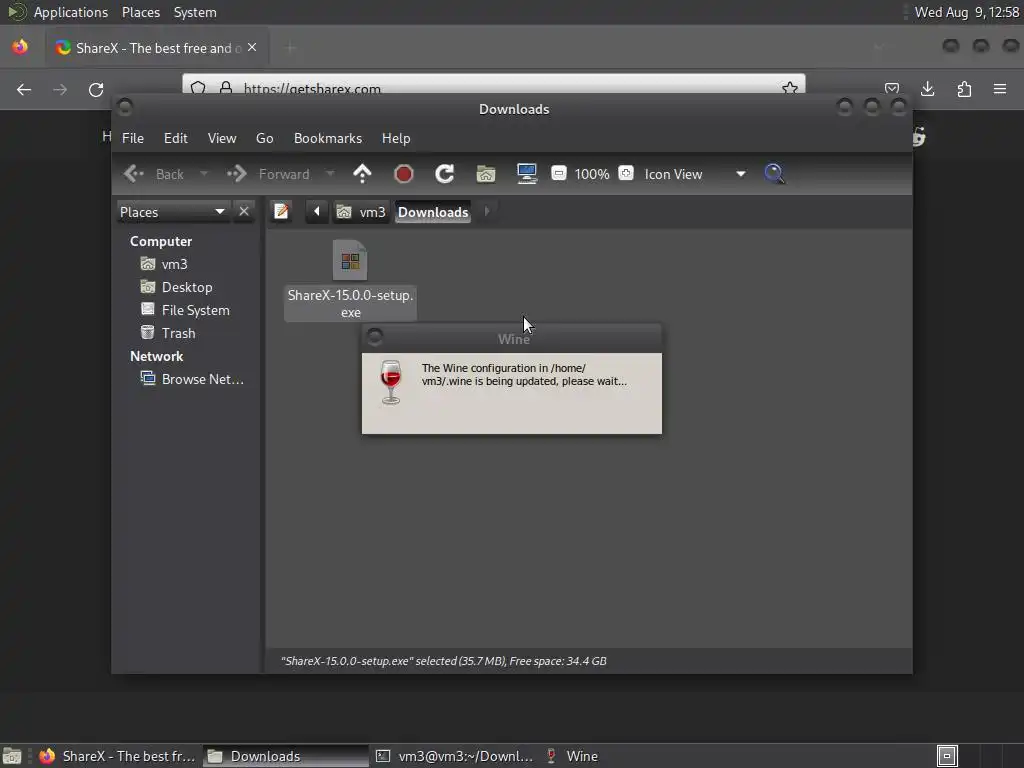Open the View menu
The height and width of the screenshot is (768, 1024).
point(222,138)
